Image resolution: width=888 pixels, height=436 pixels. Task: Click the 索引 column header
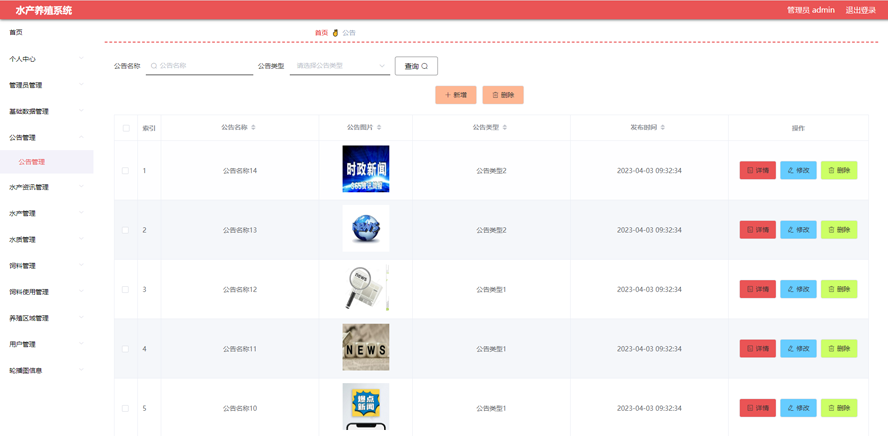pyautogui.click(x=149, y=128)
